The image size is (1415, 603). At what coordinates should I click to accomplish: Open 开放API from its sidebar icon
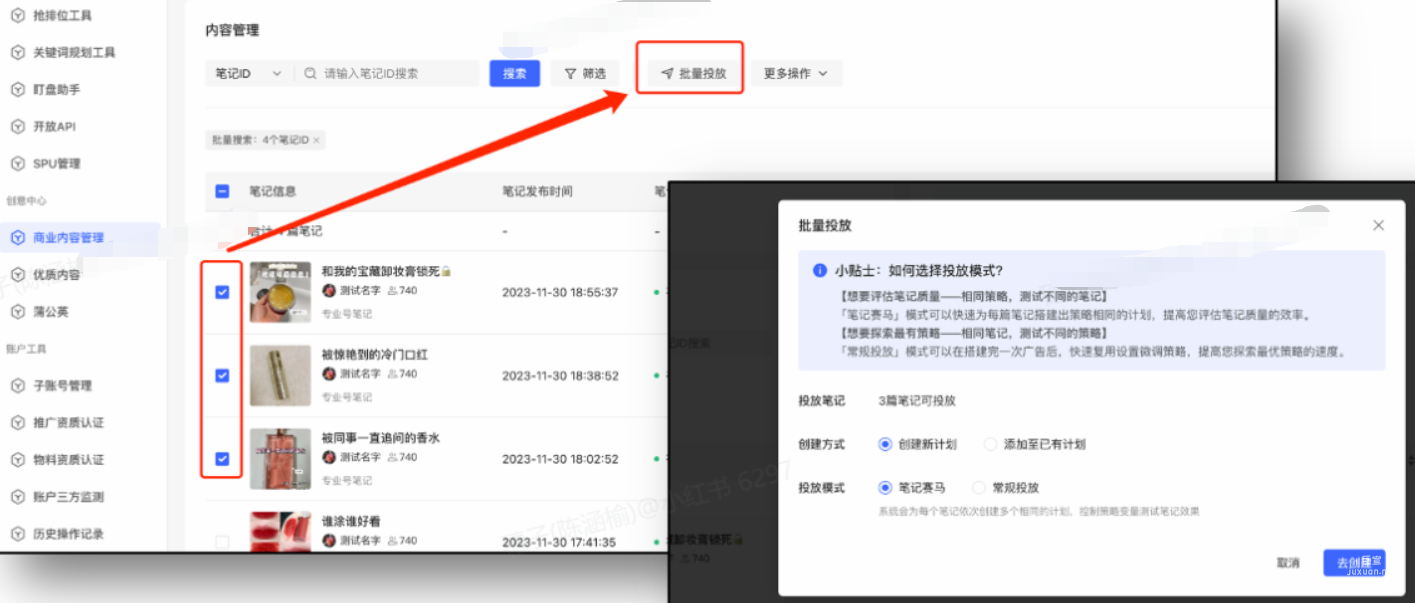(17, 126)
